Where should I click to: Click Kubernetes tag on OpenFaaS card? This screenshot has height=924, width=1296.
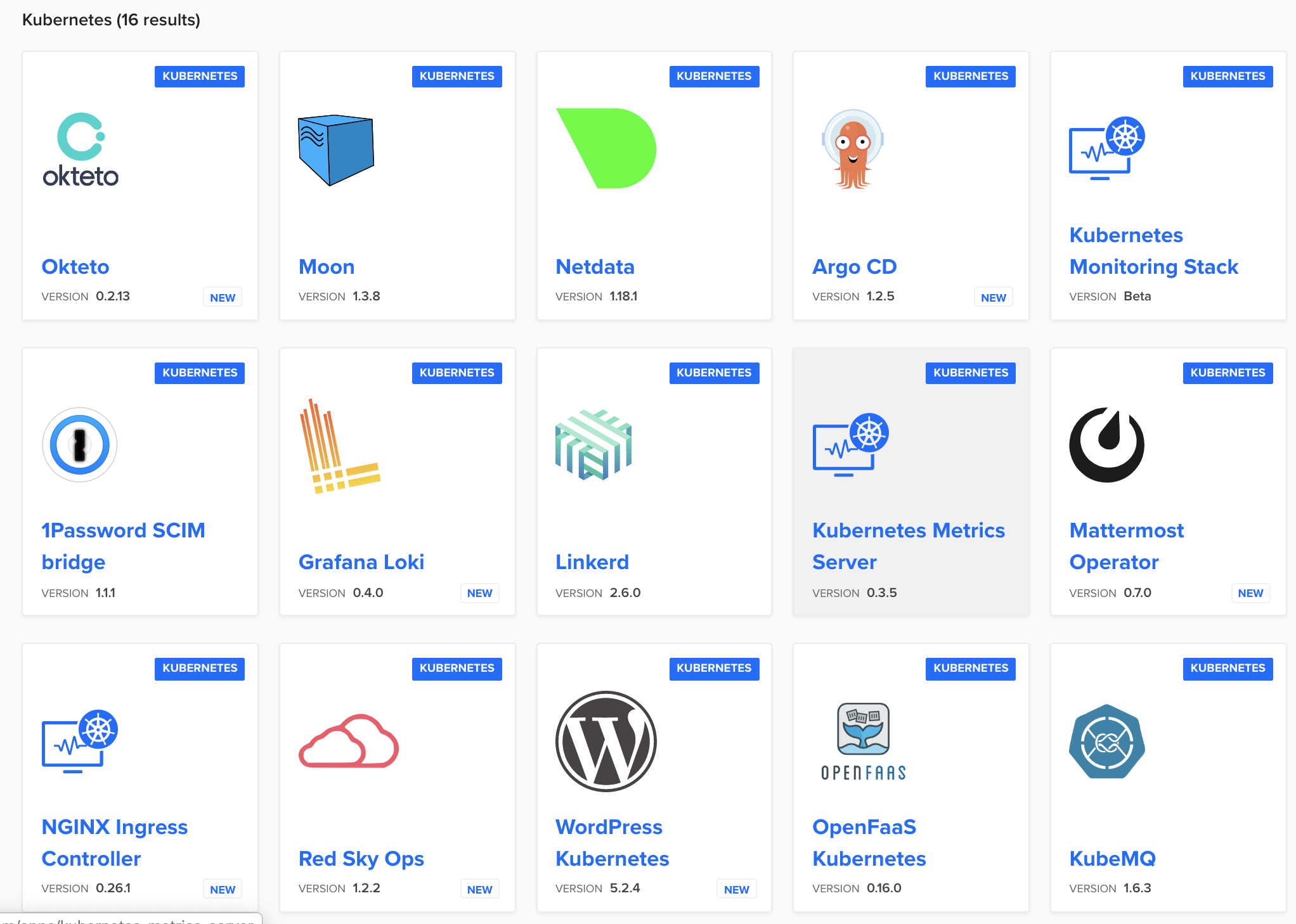[x=971, y=669]
